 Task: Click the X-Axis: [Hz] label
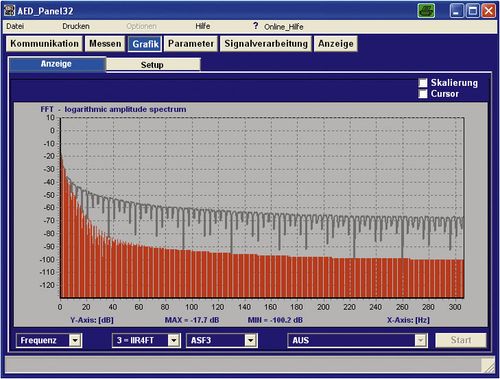point(408,320)
